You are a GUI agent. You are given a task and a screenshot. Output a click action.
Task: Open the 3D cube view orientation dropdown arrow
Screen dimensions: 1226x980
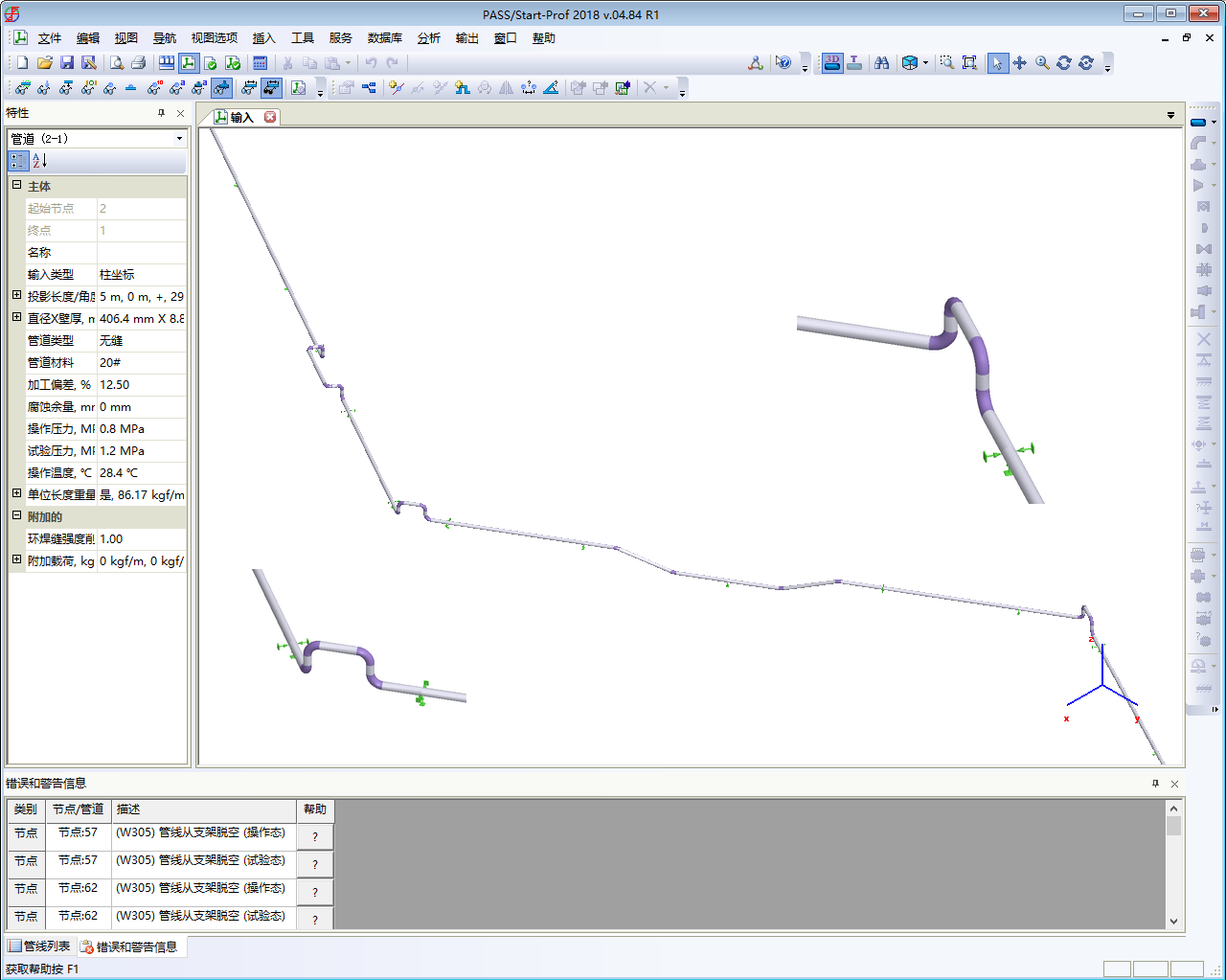tap(925, 63)
